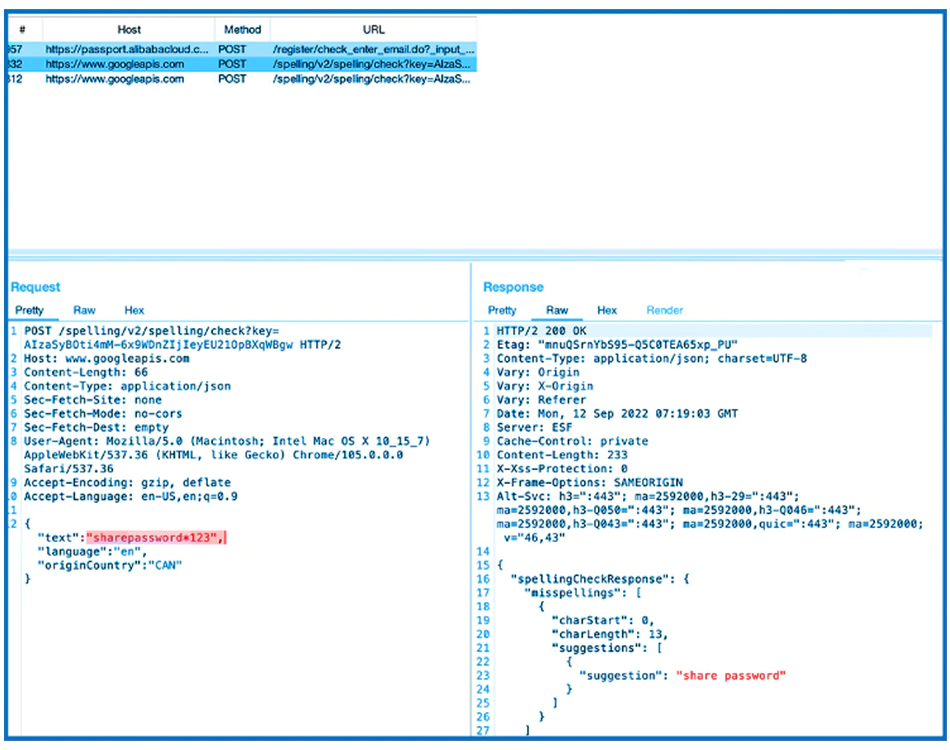950x750 pixels.
Task: Sort the request table by Host column
Action: pos(129,29)
